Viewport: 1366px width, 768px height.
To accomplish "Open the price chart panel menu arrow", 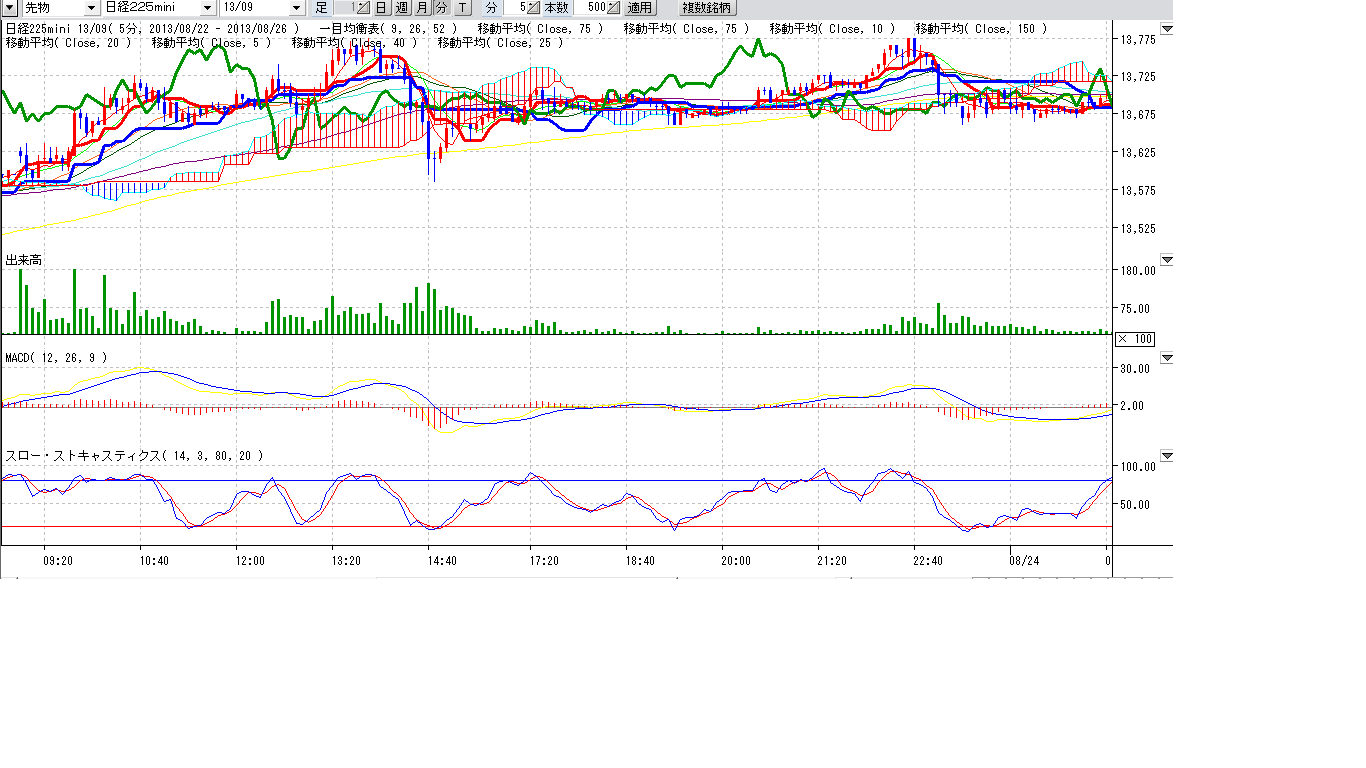I will point(1166,29).
